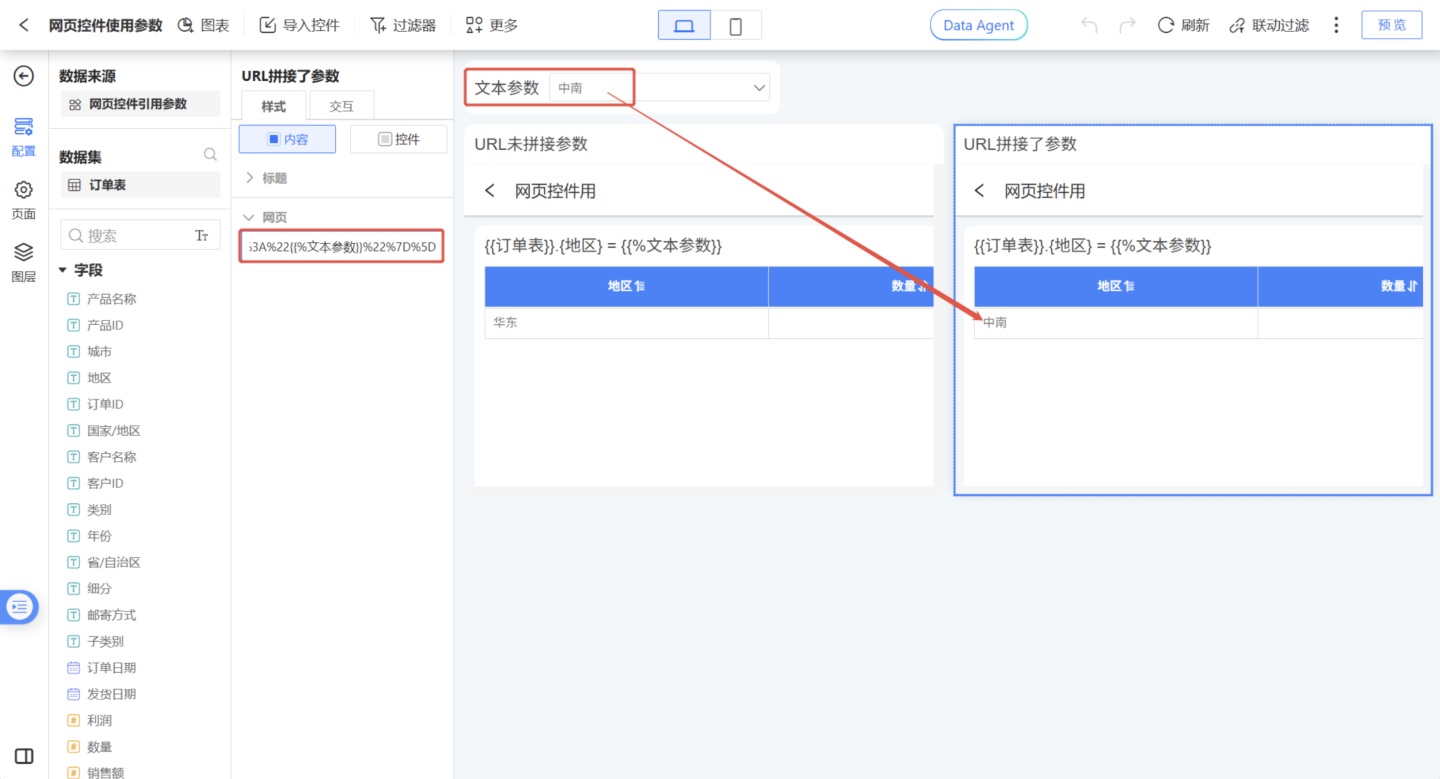Open the 文本参数 dropdown list

coord(758,88)
